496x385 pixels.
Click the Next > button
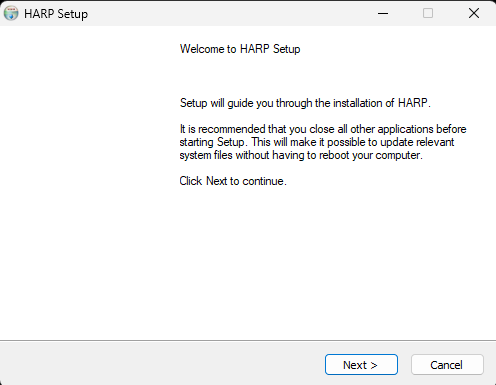click(361, 365)
